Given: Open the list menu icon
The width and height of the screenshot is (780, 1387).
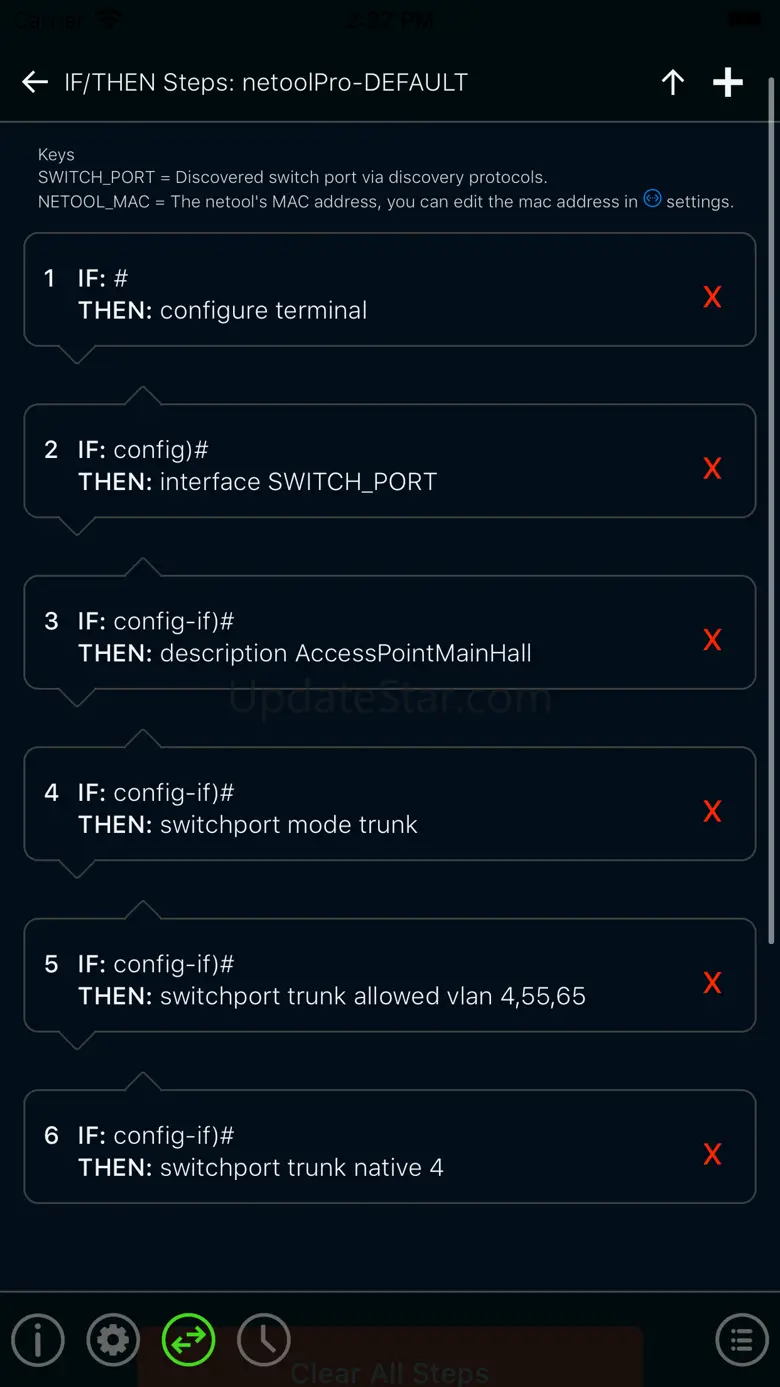Looking at the screenshot, I should pos(742,1339).
